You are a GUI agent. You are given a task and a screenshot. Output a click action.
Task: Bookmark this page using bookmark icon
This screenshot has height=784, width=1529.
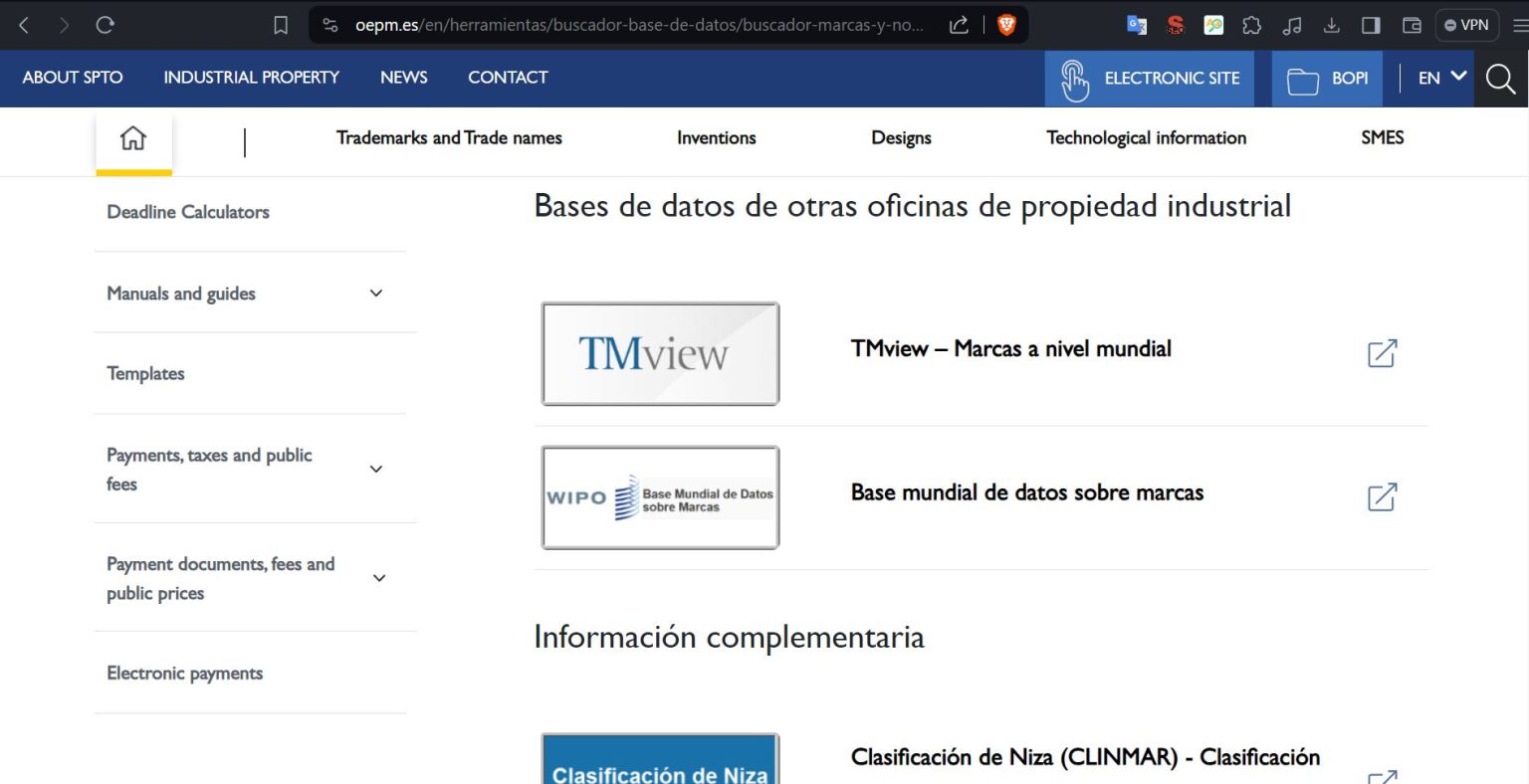tap(281, 25)
